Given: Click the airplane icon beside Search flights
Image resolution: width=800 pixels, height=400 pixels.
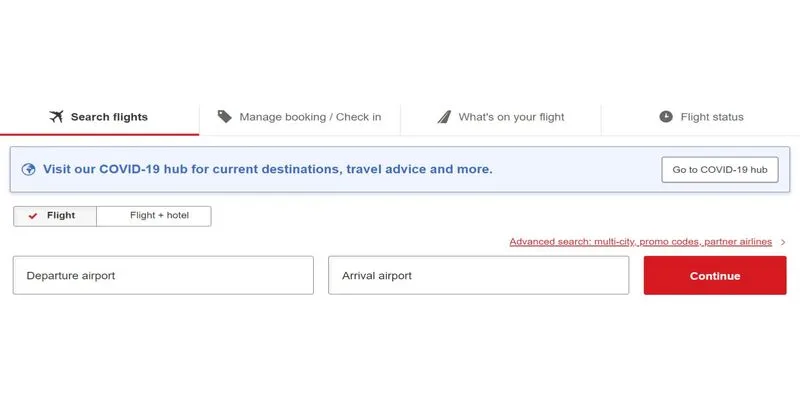Looking at the screenshot, I should [x=56, y=117].
